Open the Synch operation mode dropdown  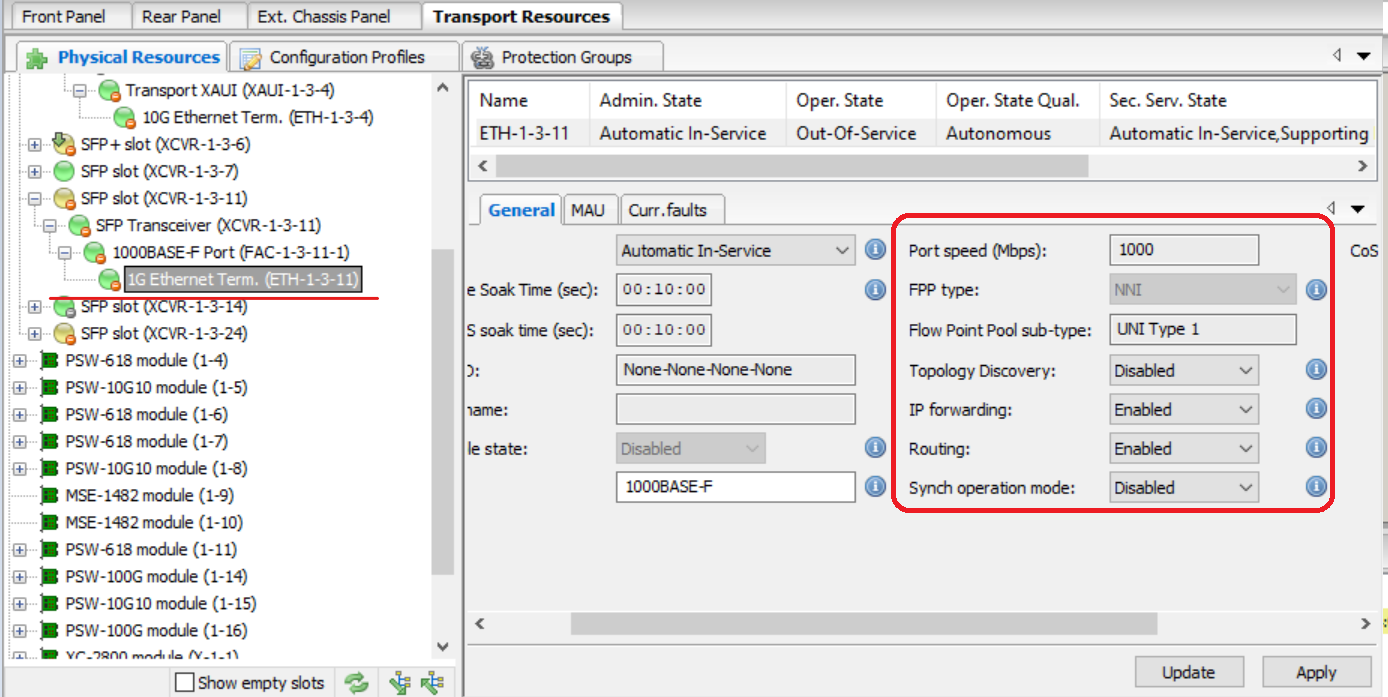click(x=1184, y=487)
